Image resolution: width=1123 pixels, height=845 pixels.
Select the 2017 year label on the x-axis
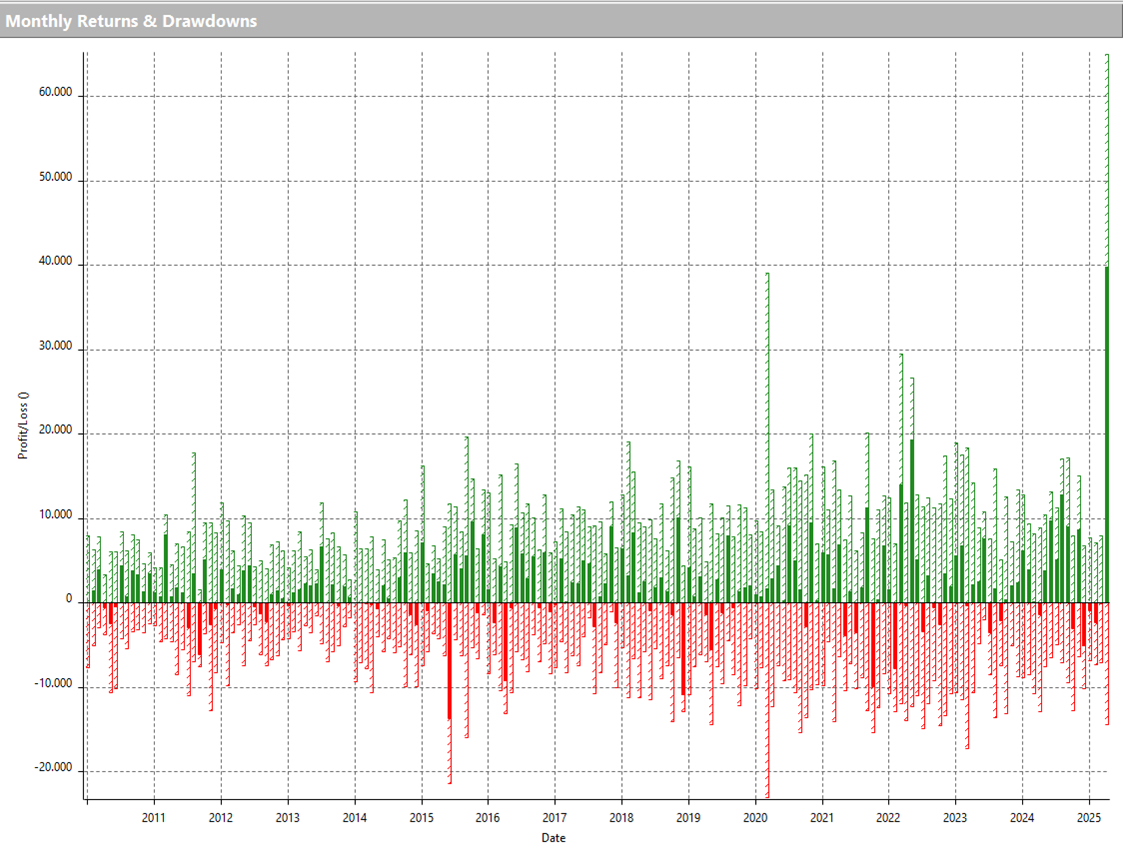555,817
